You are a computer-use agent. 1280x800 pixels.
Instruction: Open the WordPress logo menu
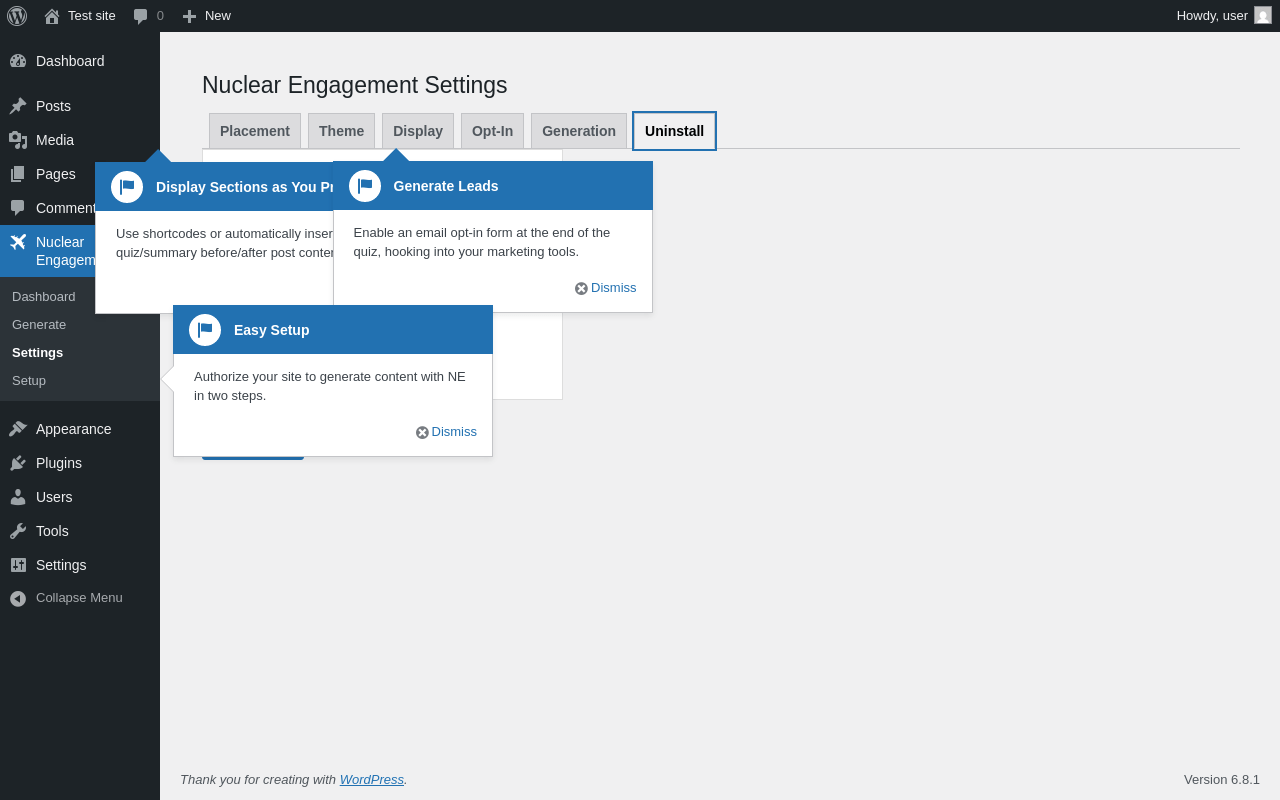pos(17,16)
